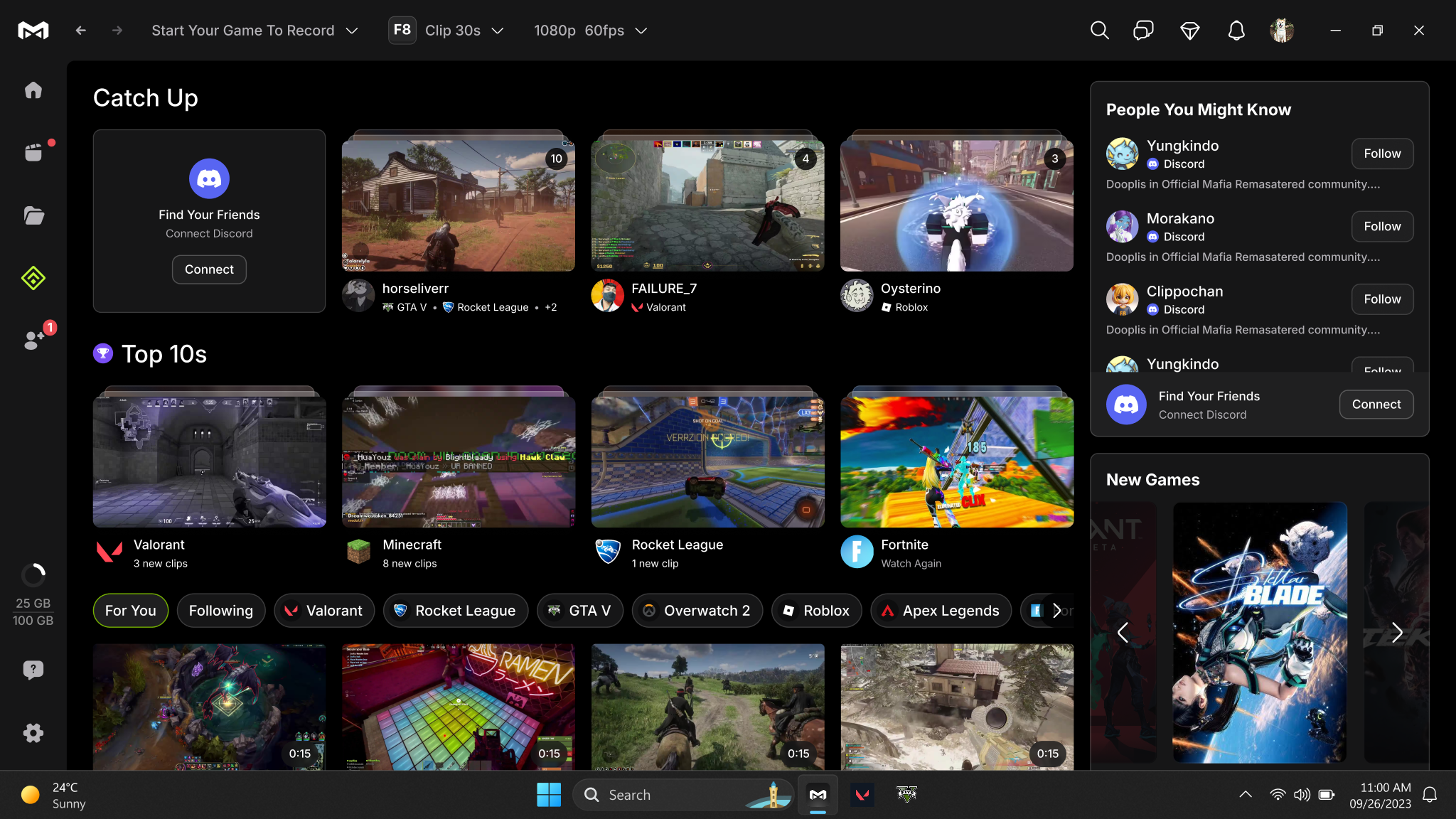The height and width of the screenshot is (819, 1456).
Task: Open the notifications bell in the top bar
Action: click(1236, 31)
